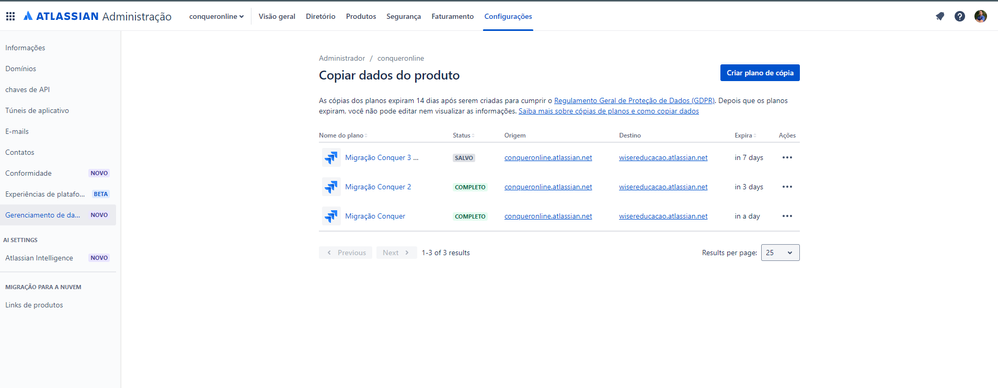The width and height of the screenshot is (998, 388).
Task: Open origin link in Migração Conquer 3 row
Action: point(548,158)
